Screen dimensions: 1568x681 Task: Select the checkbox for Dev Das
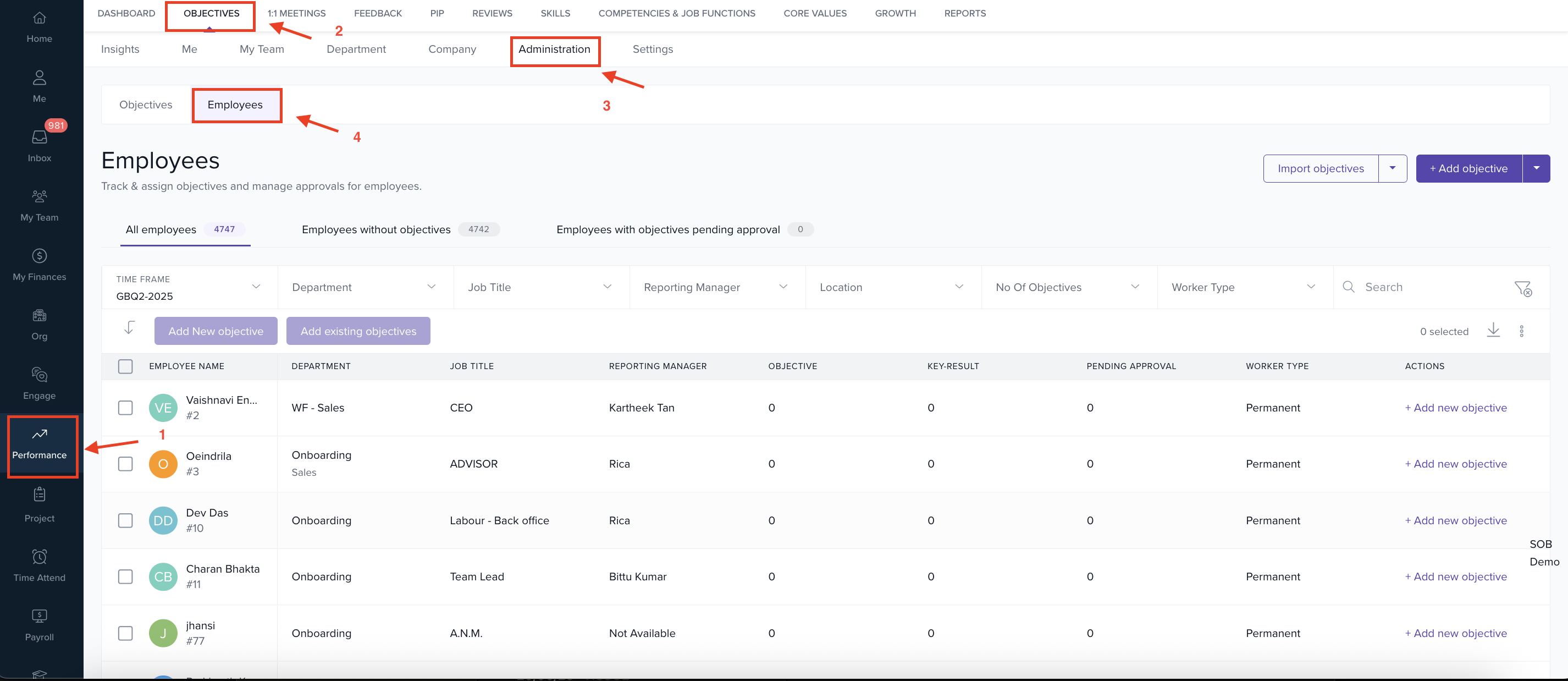125,521
